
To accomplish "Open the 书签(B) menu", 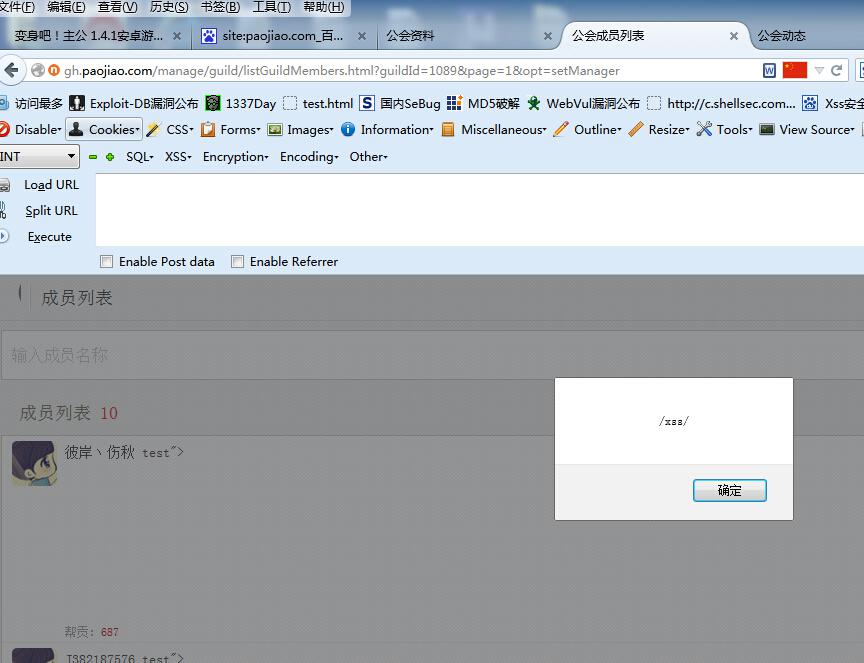I will [220, 7].
